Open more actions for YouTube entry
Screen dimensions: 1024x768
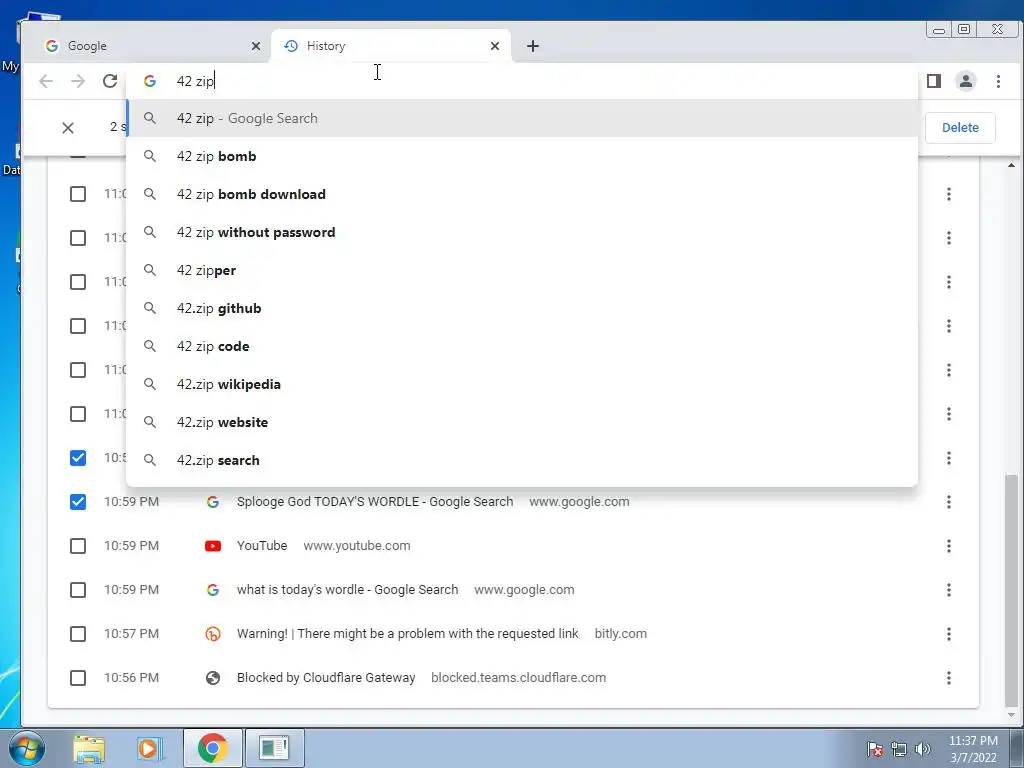click(x=948, y=545)
